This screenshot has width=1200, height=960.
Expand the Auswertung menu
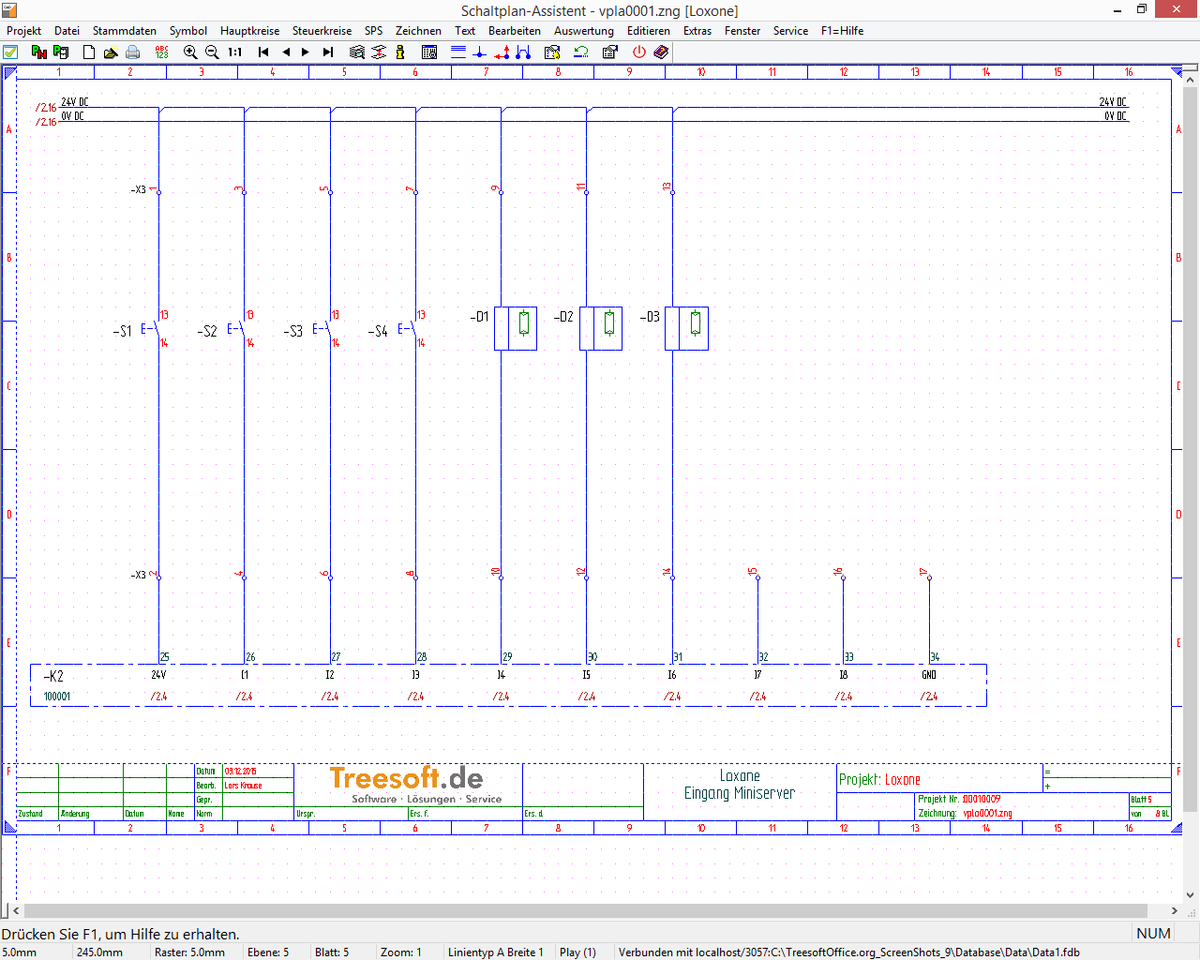[x=584, y=31]
